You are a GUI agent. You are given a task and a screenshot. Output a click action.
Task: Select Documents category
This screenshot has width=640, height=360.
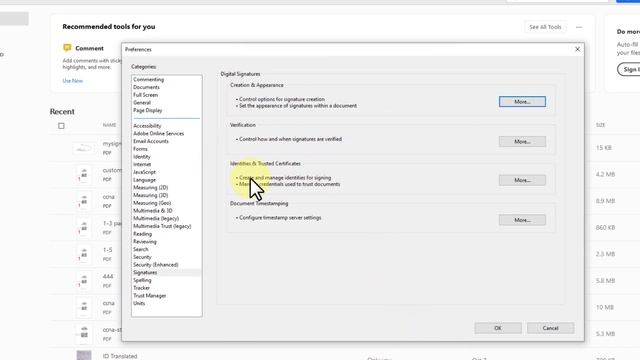(x=146, y=87)
